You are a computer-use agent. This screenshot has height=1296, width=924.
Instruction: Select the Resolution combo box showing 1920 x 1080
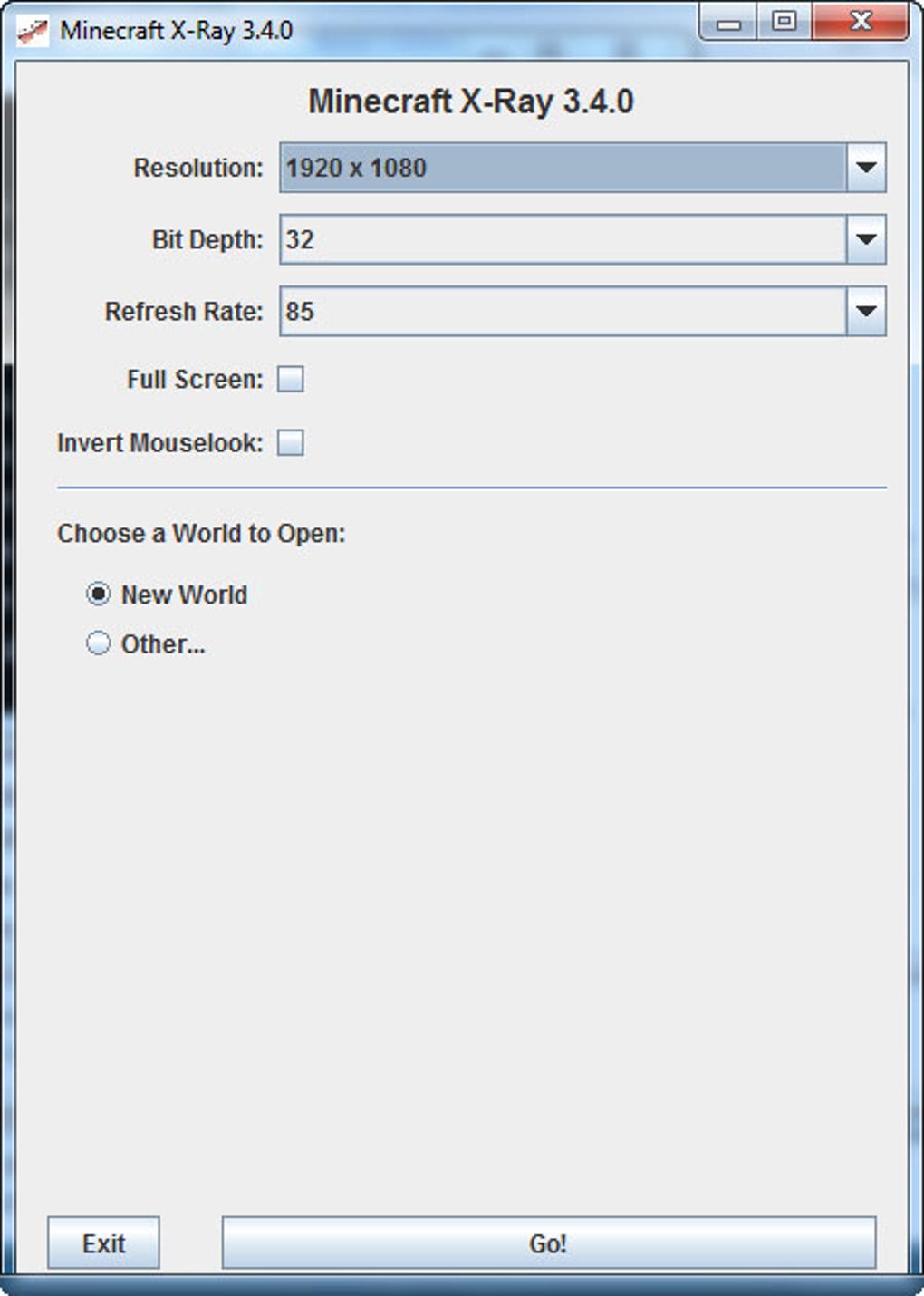[x=582, y=168]
